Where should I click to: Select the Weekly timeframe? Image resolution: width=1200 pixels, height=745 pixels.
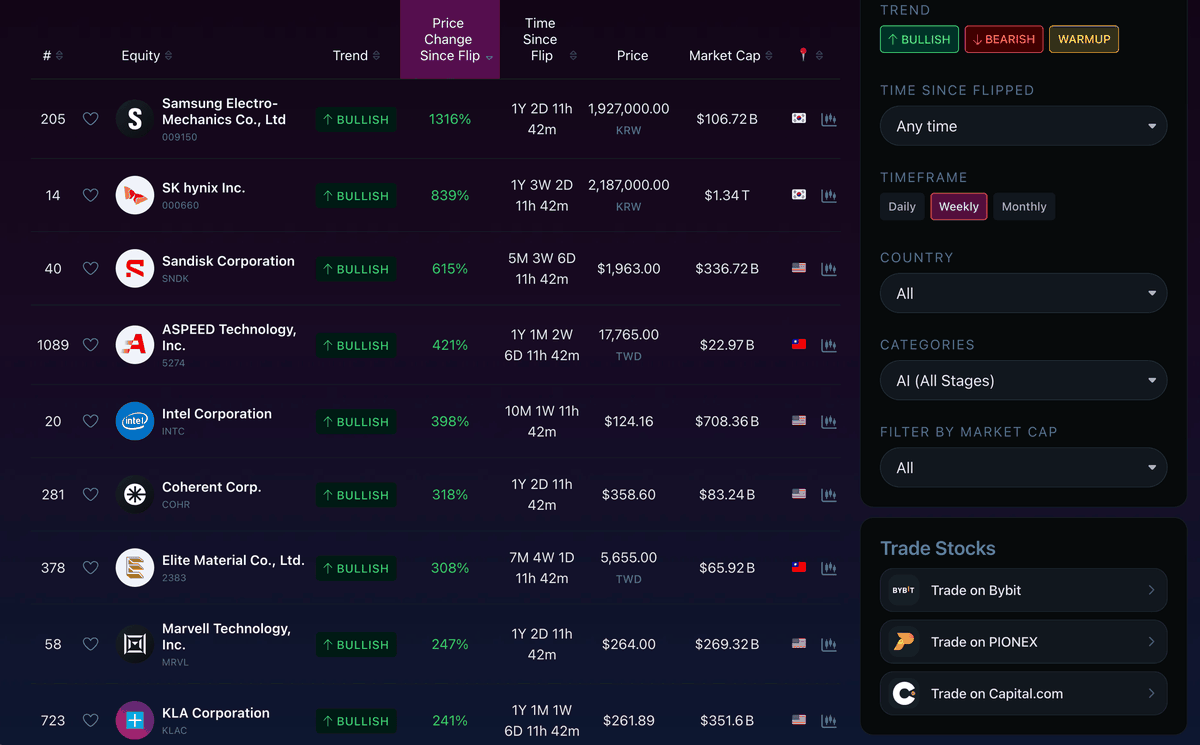959,206
